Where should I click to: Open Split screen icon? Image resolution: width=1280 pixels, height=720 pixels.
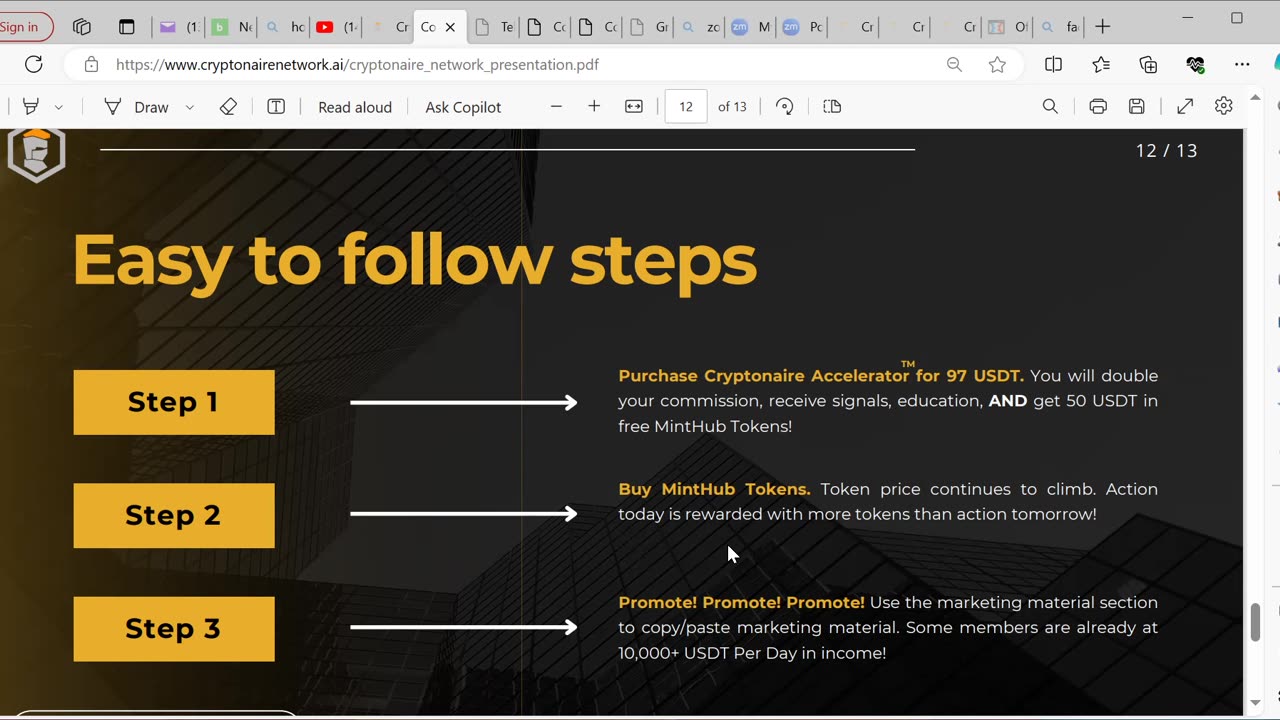(x=1053, y=64)
